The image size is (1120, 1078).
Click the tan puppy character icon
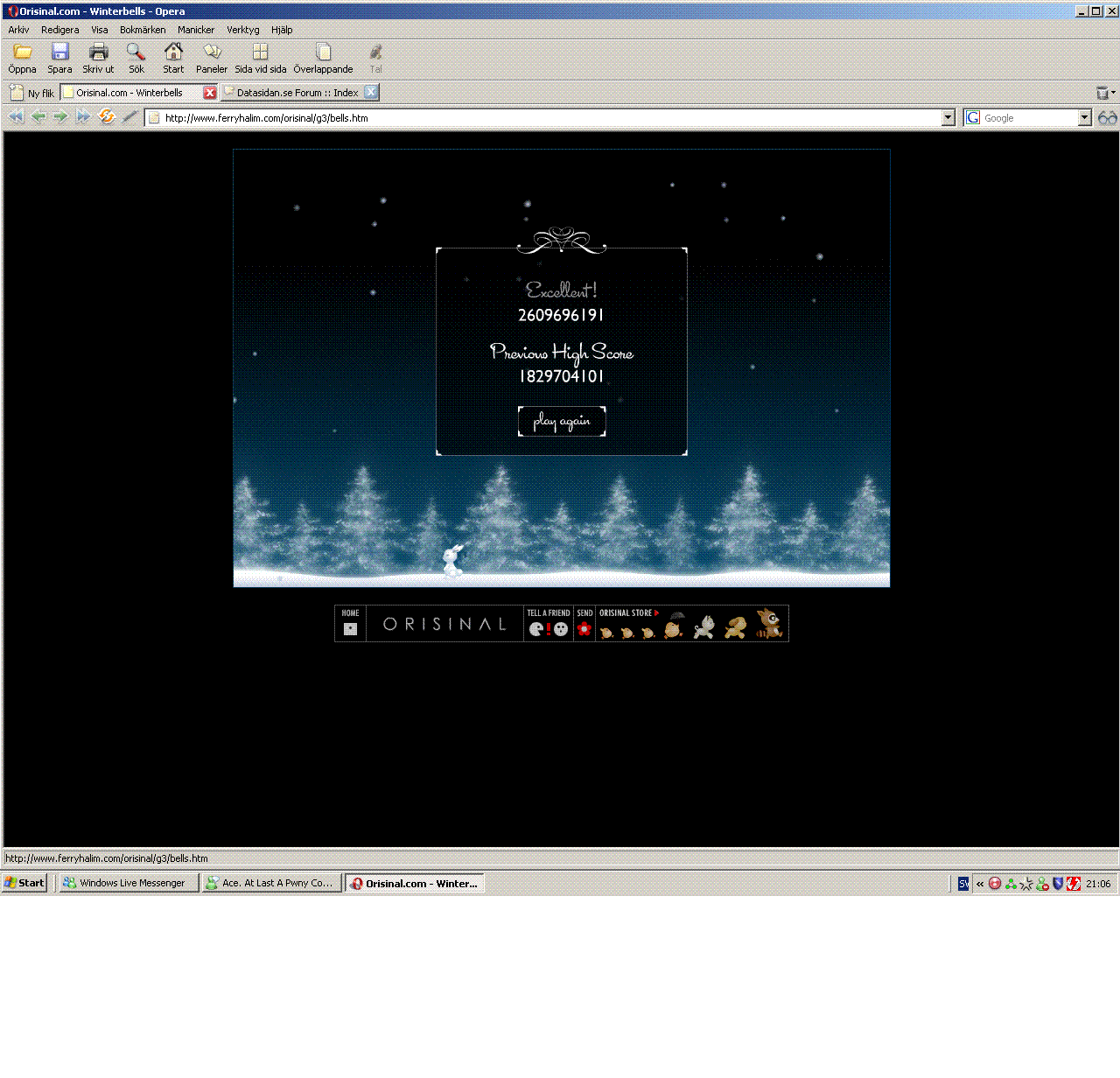735,627
